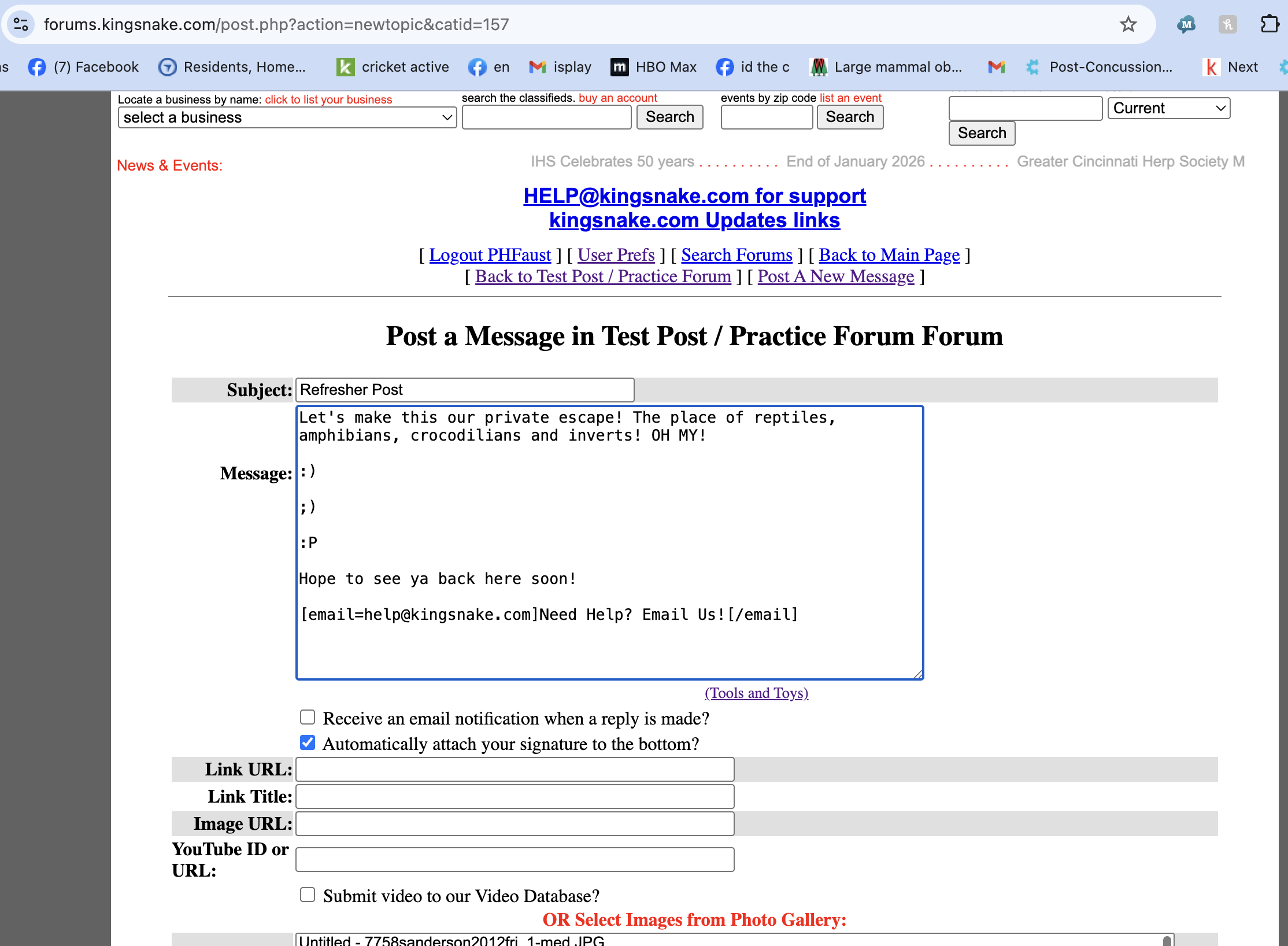Viewport: 1288px width, 946px height.
Task: Open the browser Extensions puzzle icon
Action: click(x=1269, y=24)
